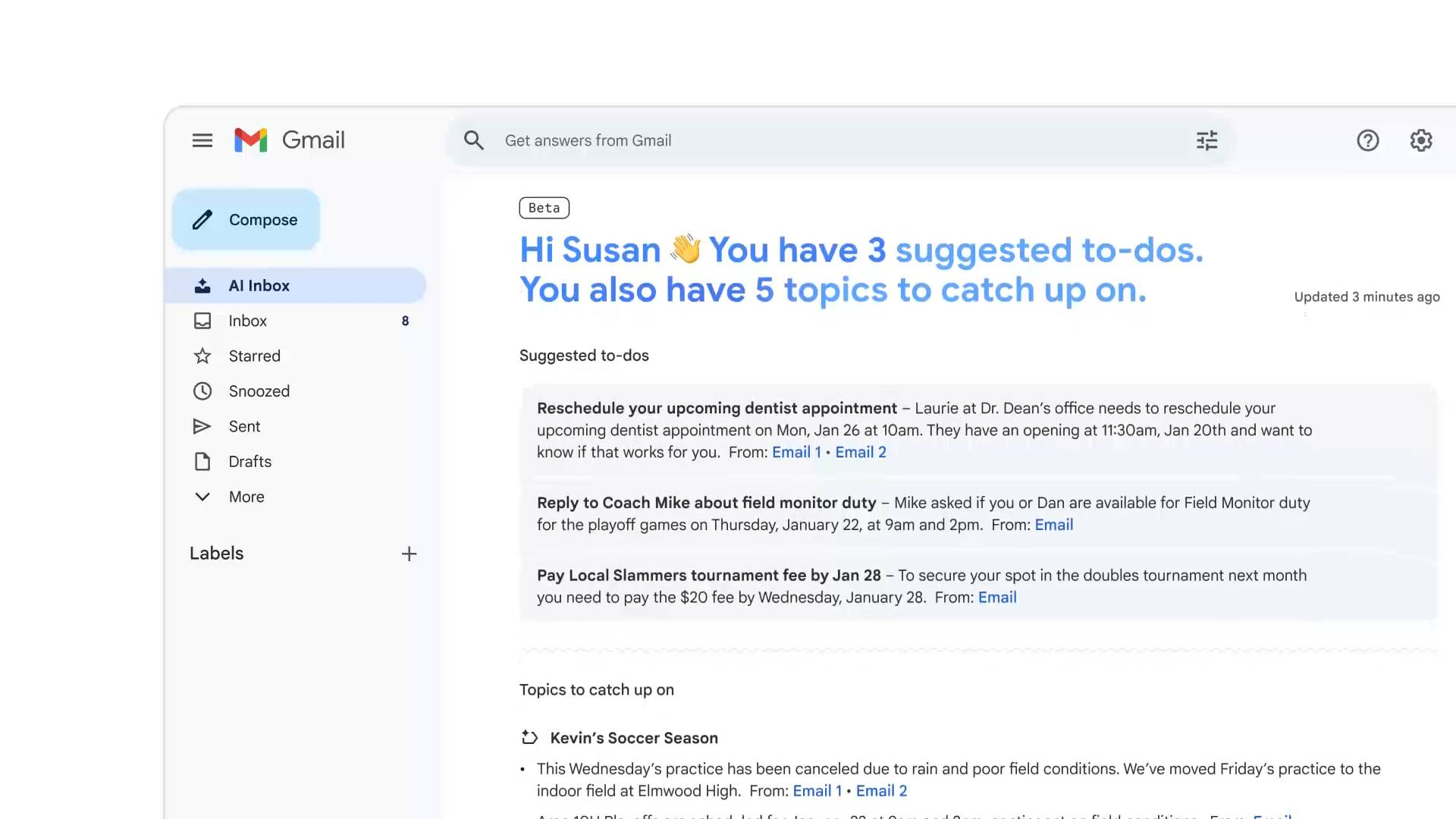Open Gmail settings gear
Screen dimensions: 1456x819
click(x=1421, y=140)
